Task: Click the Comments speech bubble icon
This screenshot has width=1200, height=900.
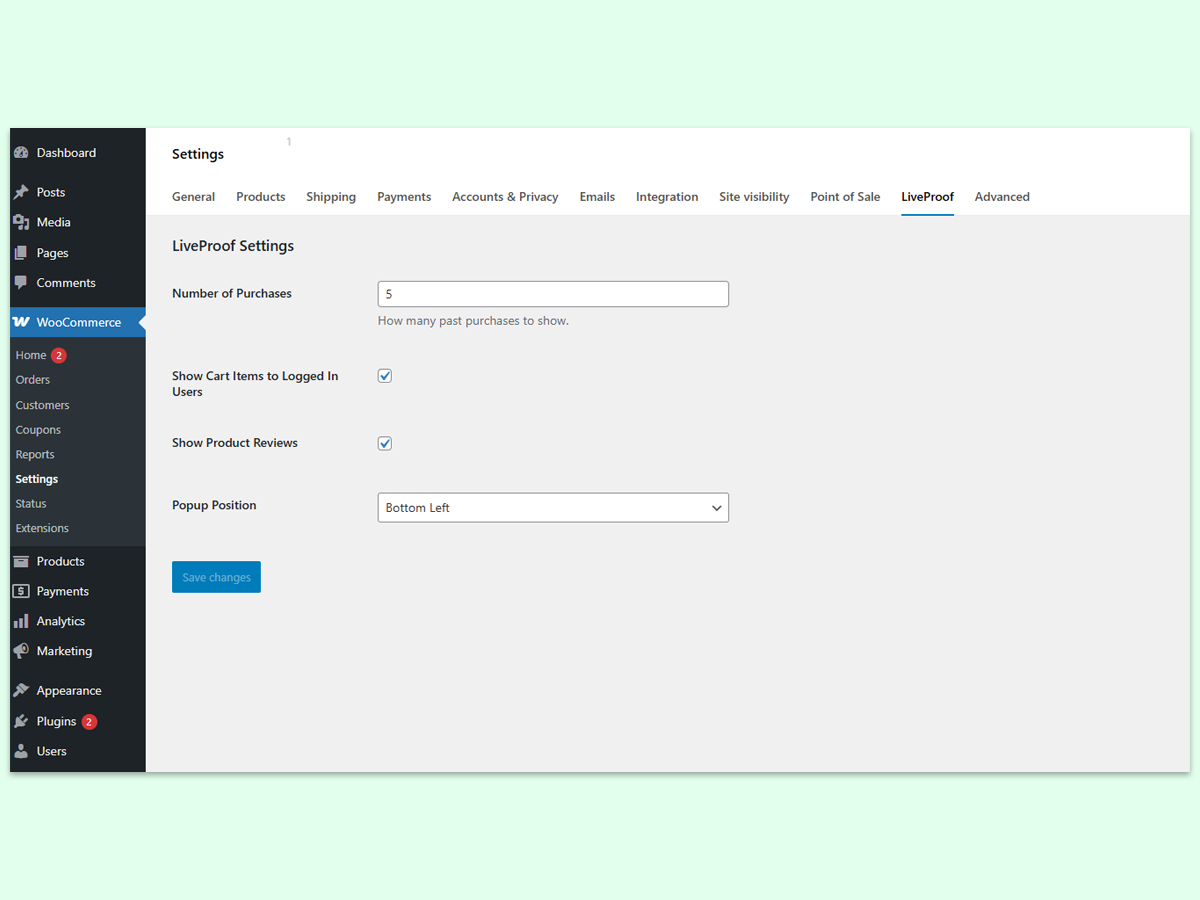Action: click(21, 283)
